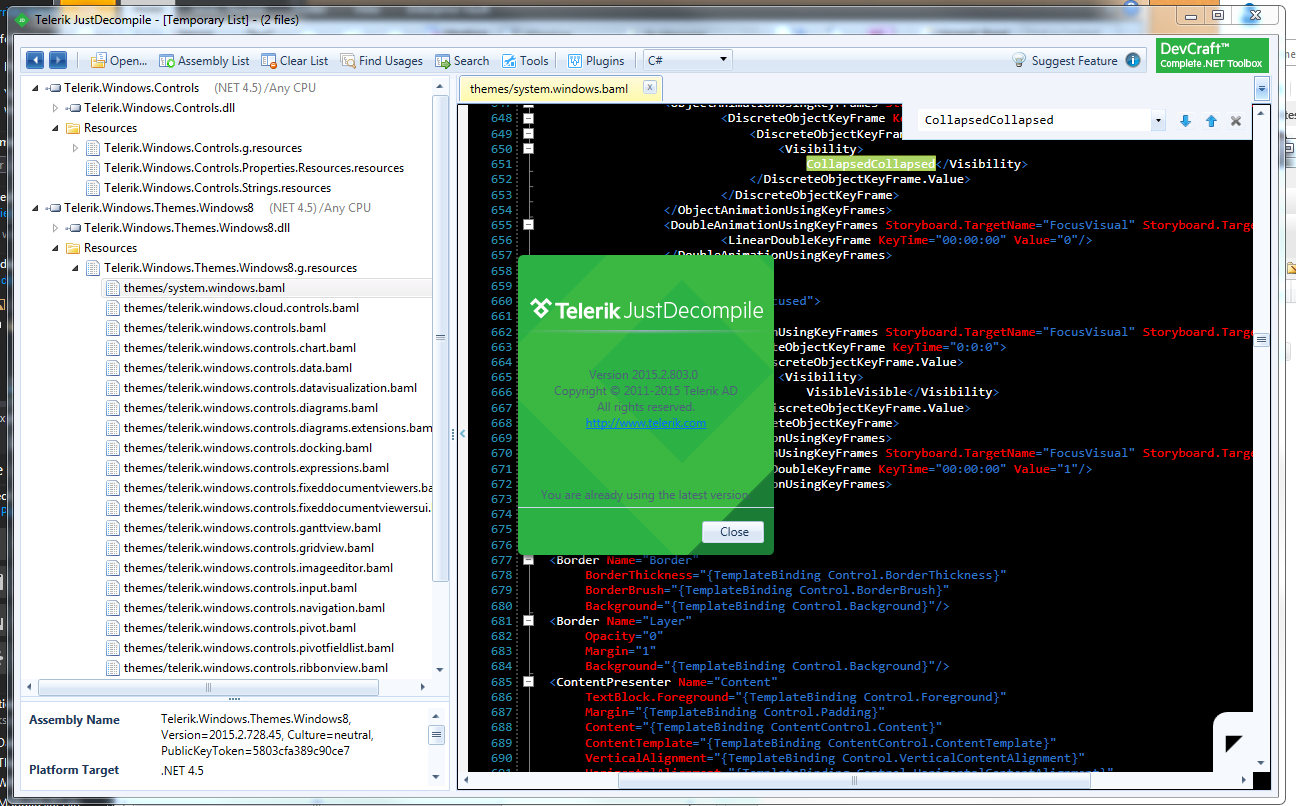This screenshot has width=1296, height=806.
Task: Open the Tools menu
Action: pos(525,61)
